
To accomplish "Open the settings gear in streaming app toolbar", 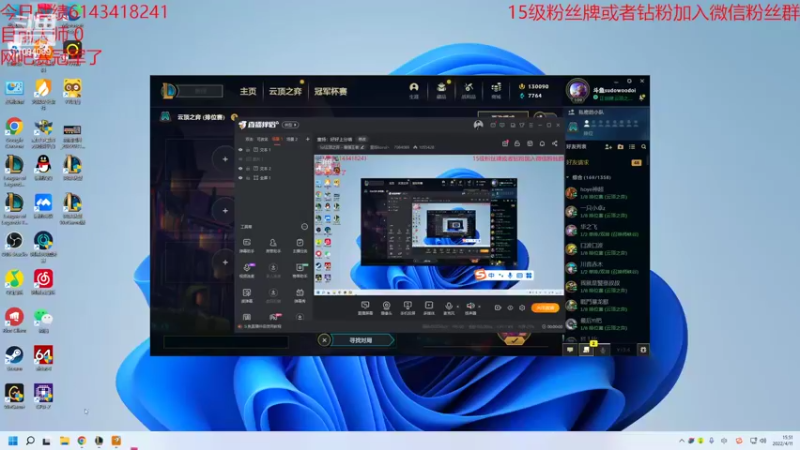I will 522,308.
